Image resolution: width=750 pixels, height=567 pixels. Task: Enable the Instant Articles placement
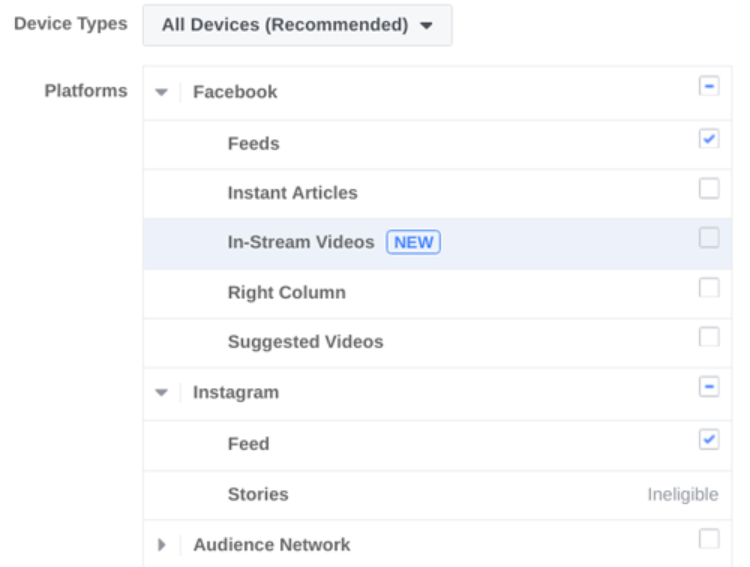pos(709,189)
